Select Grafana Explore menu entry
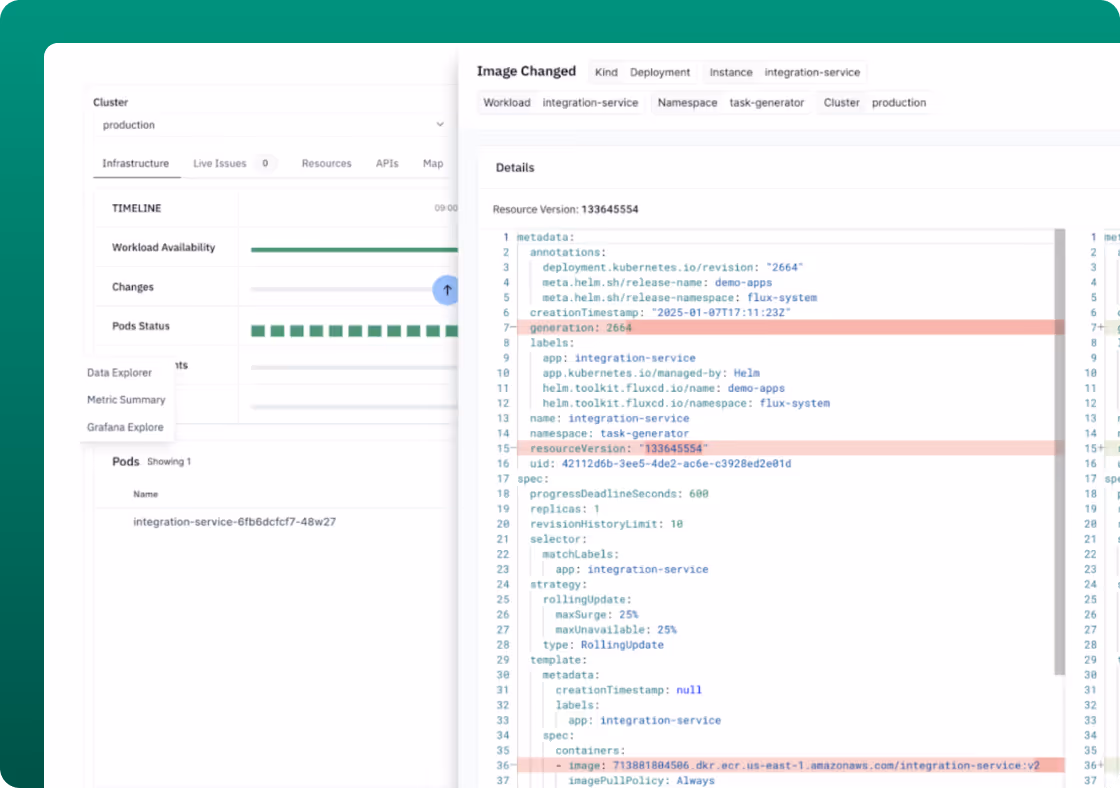Screen dimensions: 1120x788 [125, 427]
